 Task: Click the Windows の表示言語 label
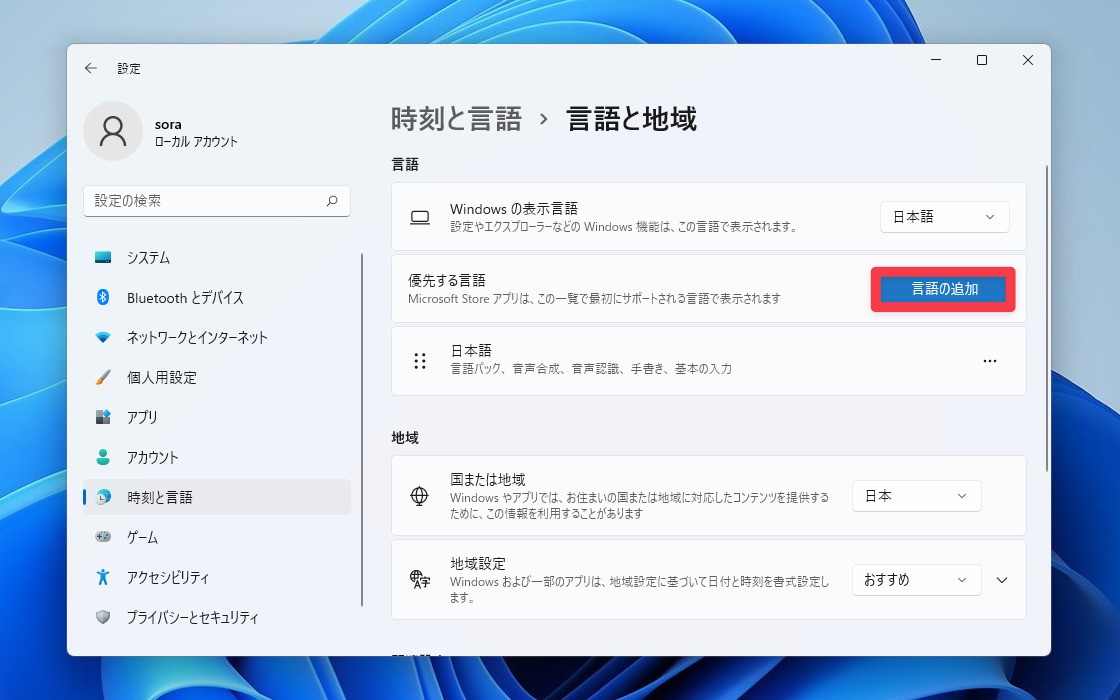click(x=514, y=209)
